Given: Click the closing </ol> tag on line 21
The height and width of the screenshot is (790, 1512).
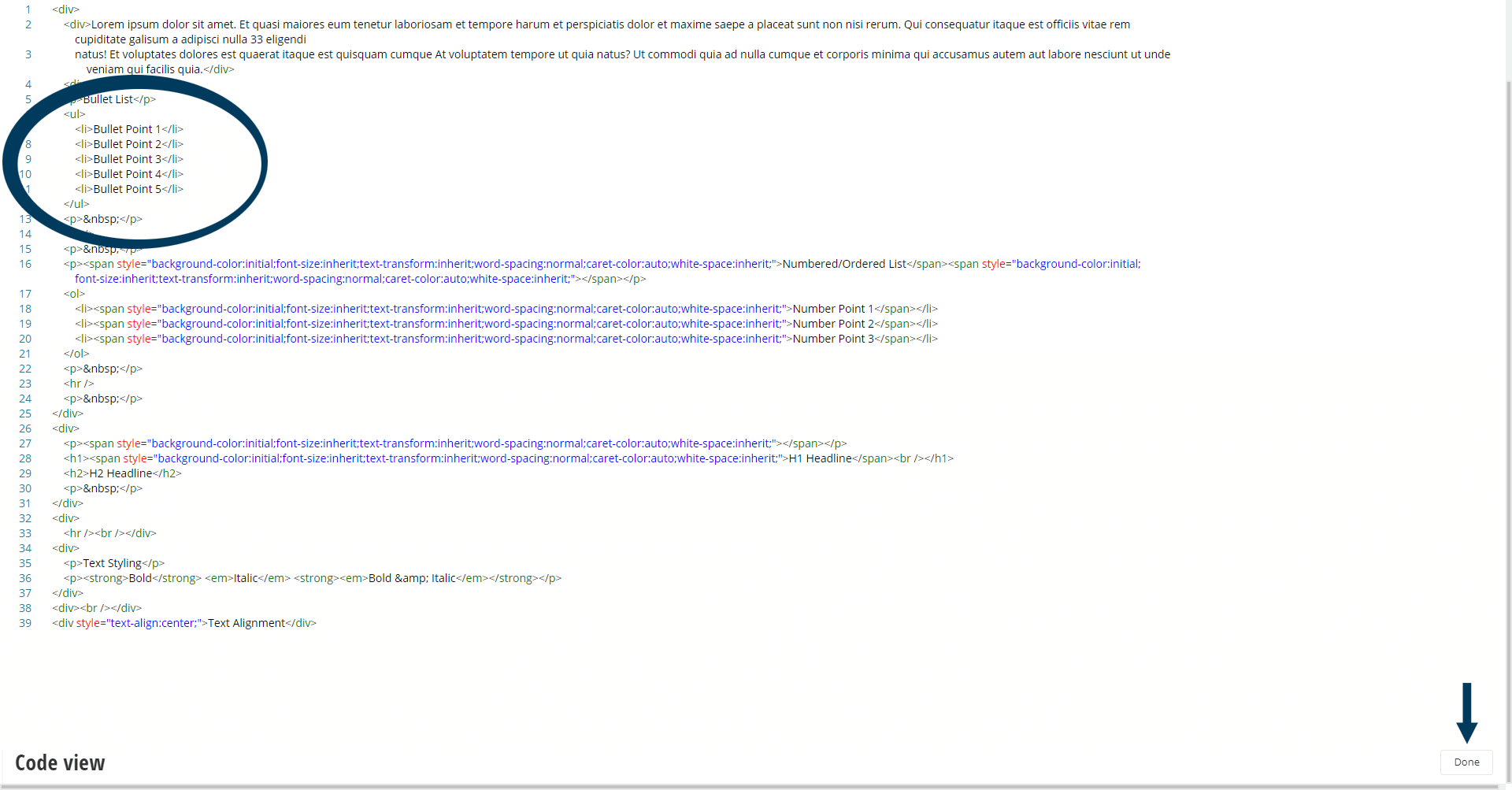Looking at the screenshot, I should pyautogui.click(x=76, y=354).
